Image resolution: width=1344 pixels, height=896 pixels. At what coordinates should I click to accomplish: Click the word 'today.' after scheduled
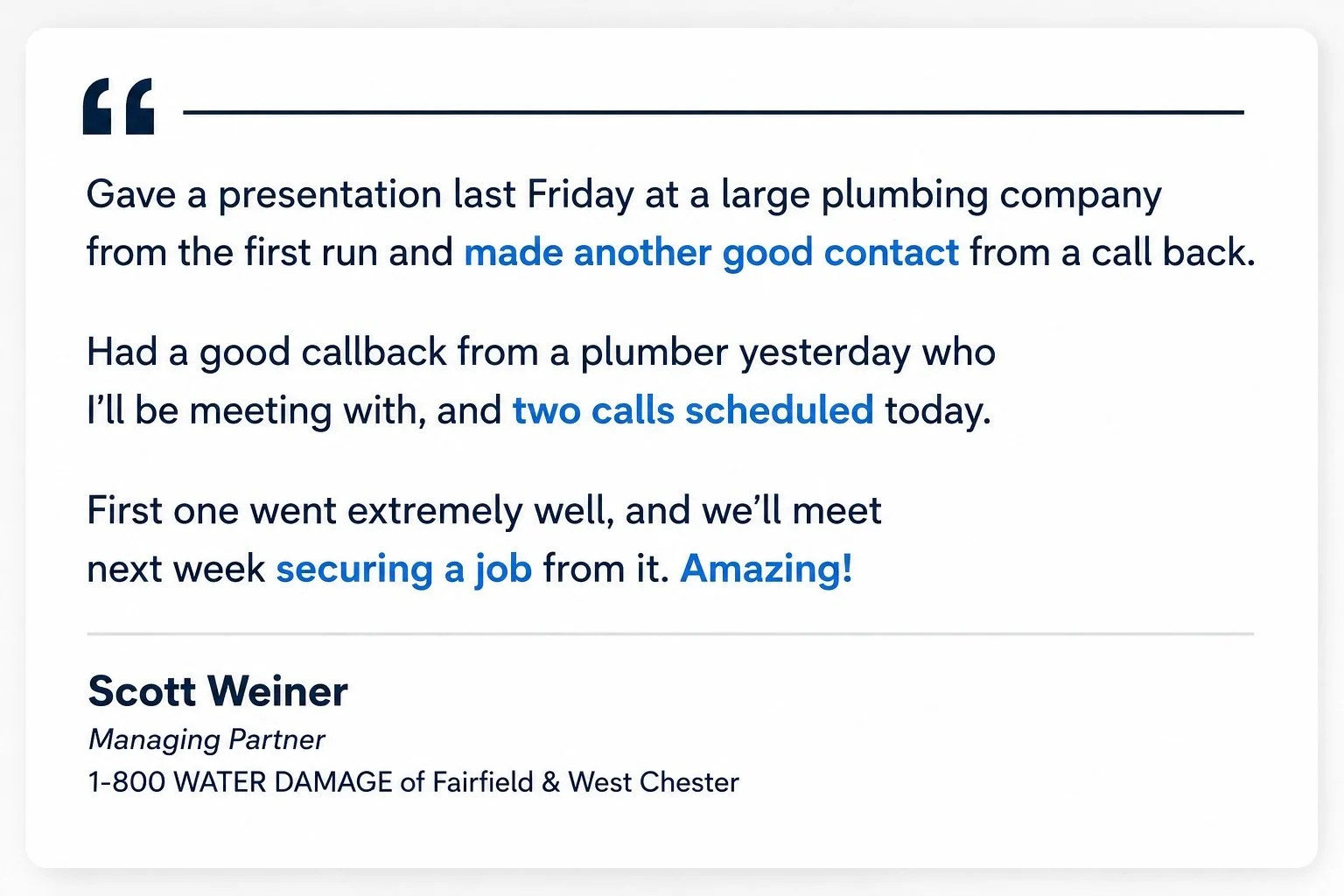(x=938, y=410)
